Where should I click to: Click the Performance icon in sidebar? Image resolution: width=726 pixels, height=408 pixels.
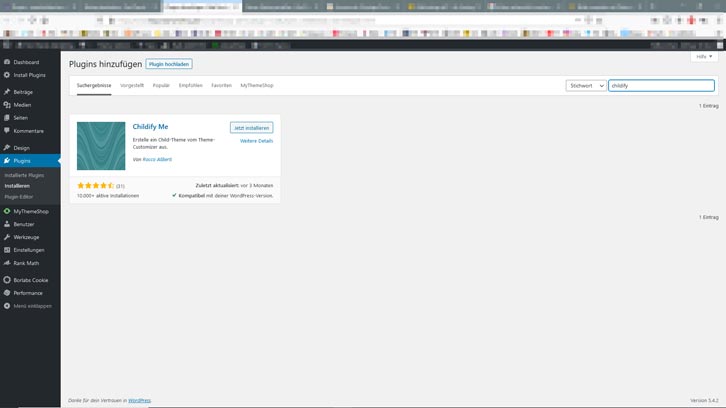tap(7, 293)
